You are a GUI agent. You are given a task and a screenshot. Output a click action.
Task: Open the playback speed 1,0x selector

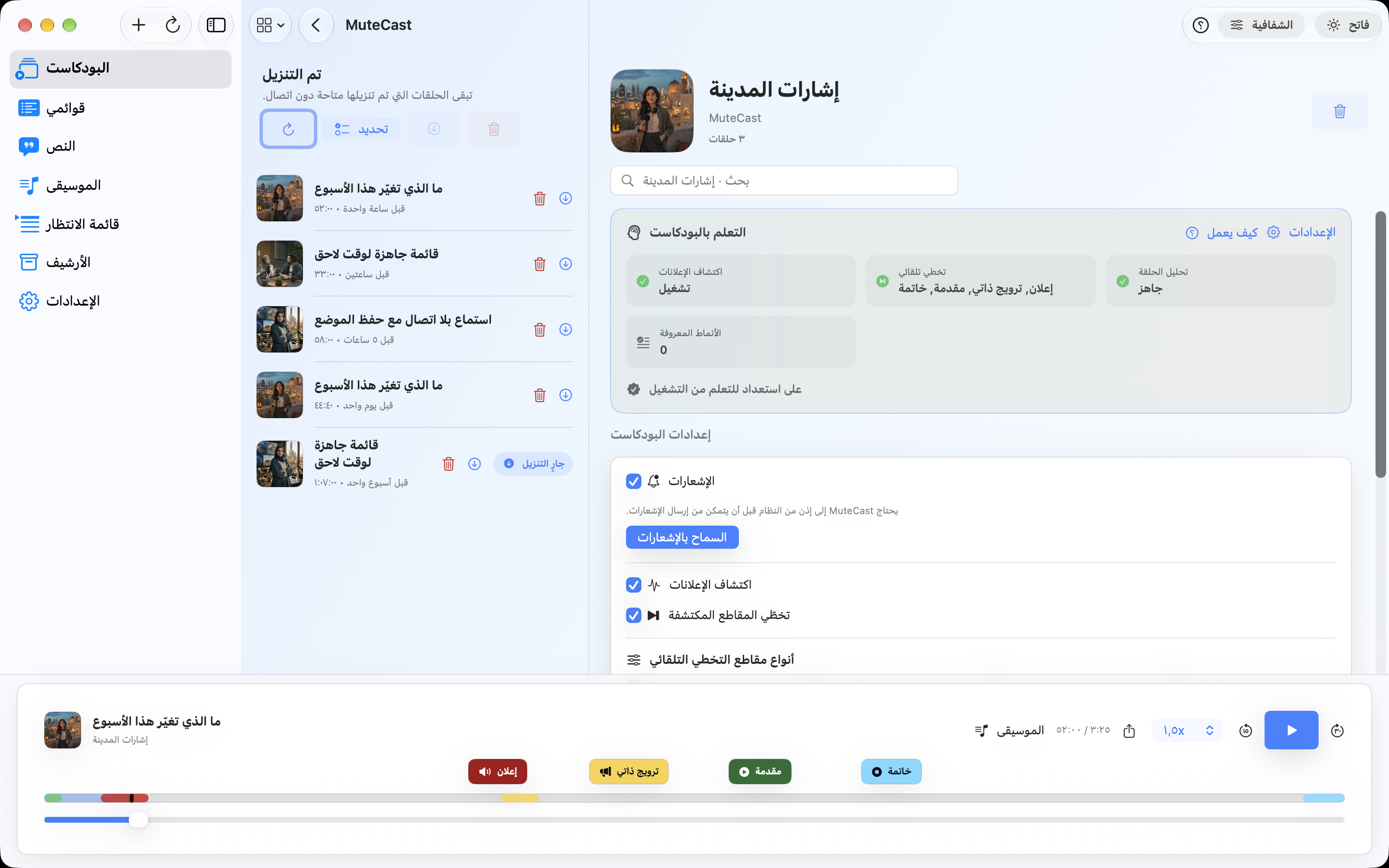coord(1187,730)
